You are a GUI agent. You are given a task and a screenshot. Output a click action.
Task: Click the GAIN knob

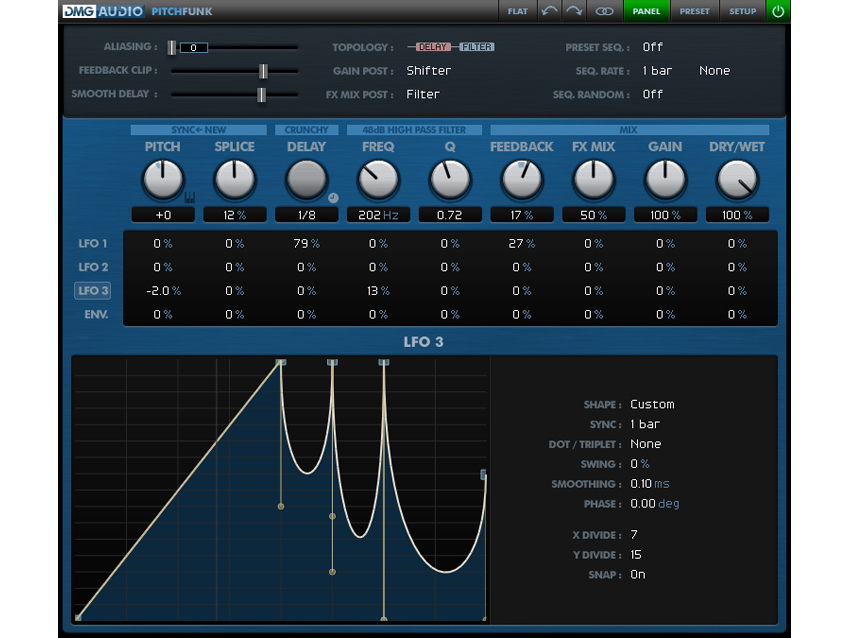click(x=665, y=179)
